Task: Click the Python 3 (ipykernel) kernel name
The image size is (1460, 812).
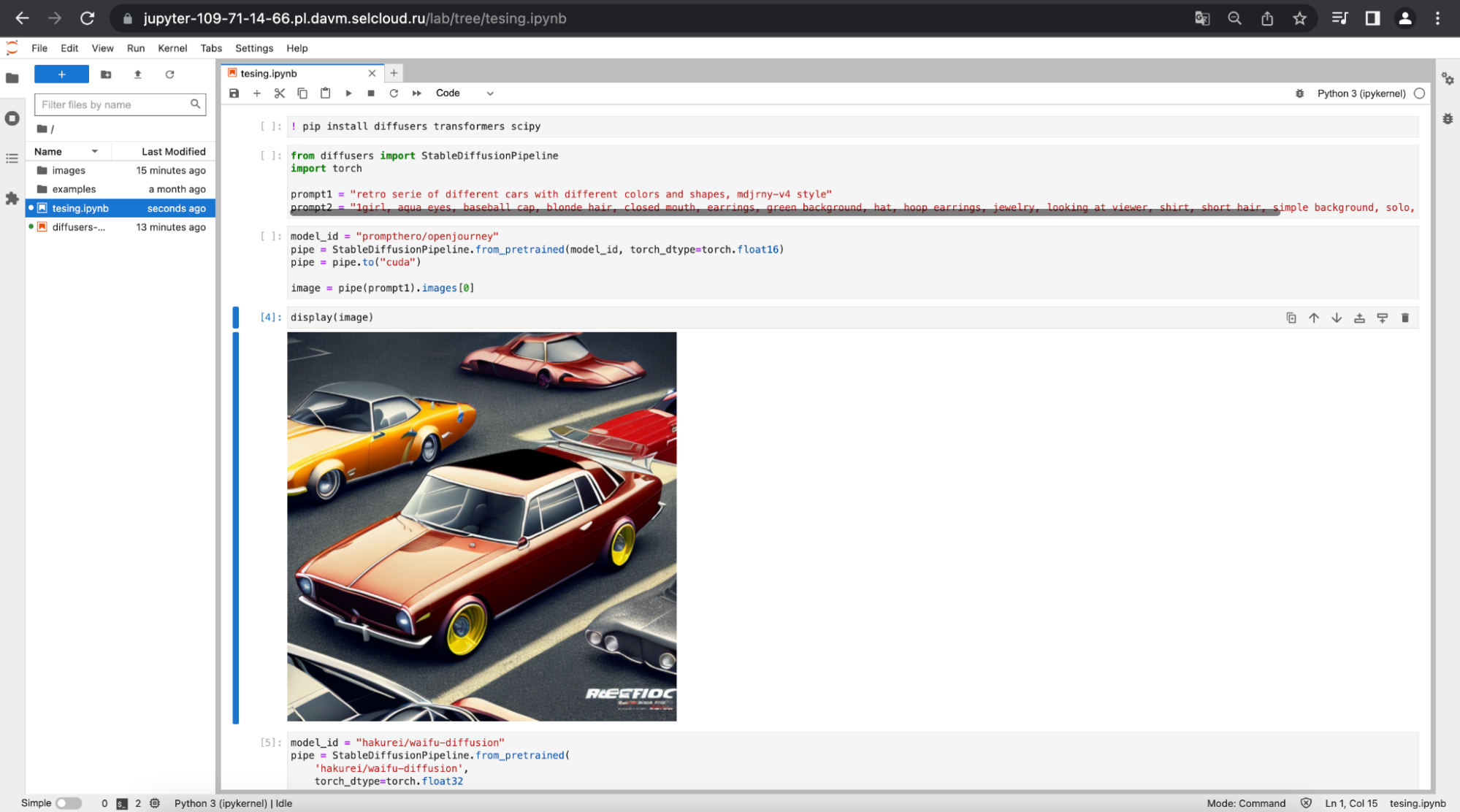Action: (1361, 93)
